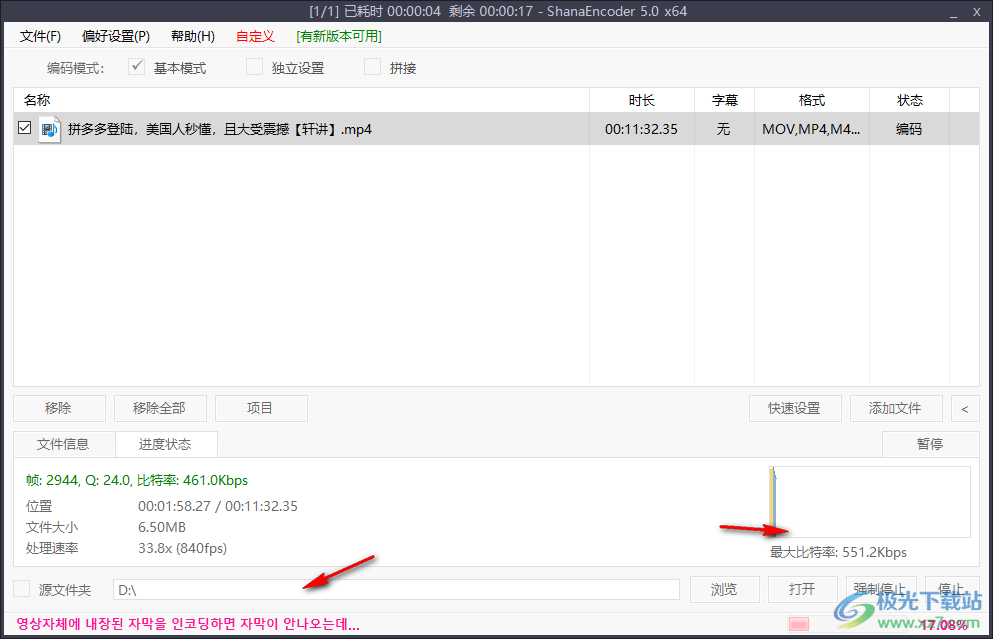This screenshot has width=993, height=639.
Task: Enable the 独立设置 checkbox
Action: point(254,67)
